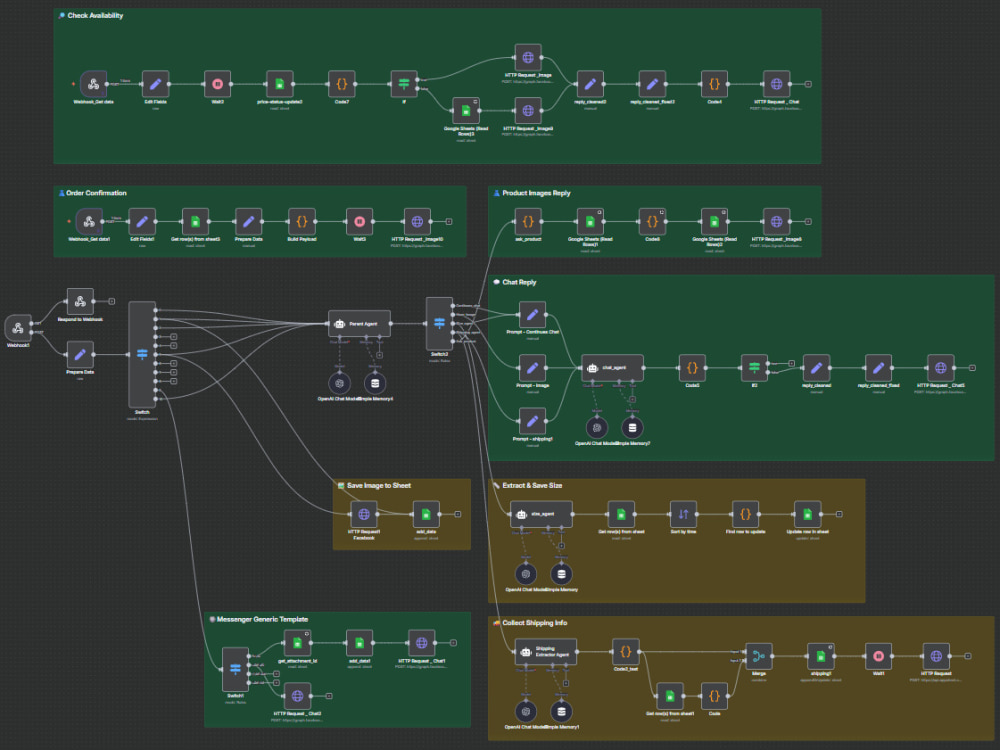
Task: Select the Wait2 node in Order Confirmation
Action: tap(360, 221)
